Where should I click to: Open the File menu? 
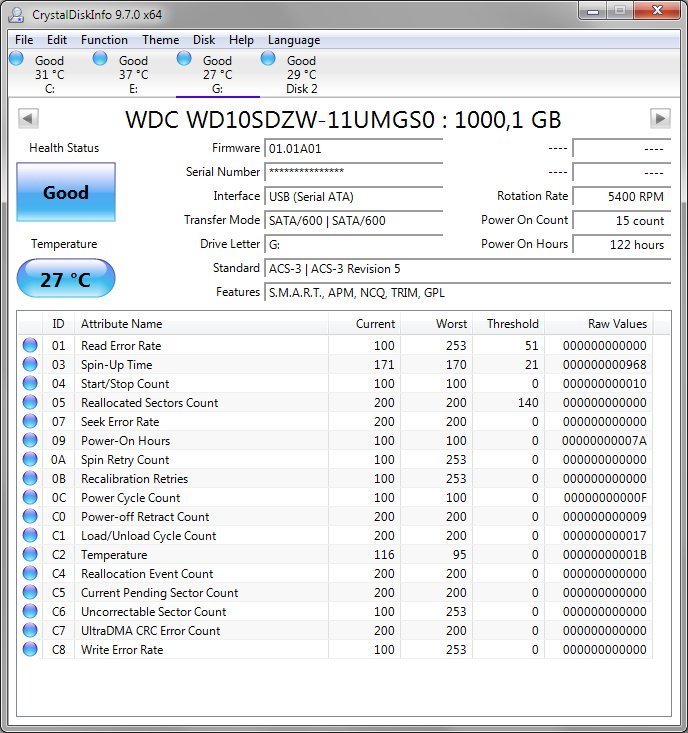[24, 40]
